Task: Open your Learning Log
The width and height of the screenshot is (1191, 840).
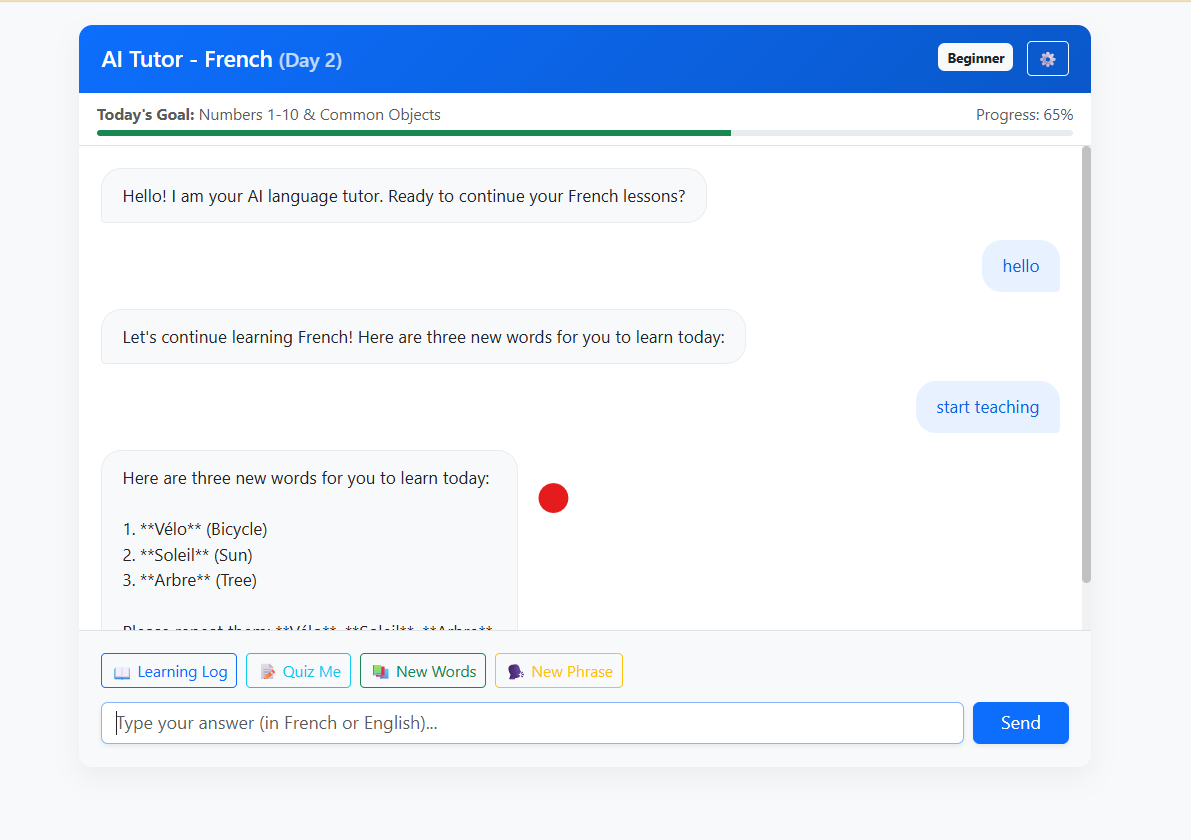Action: coord(168,670)
